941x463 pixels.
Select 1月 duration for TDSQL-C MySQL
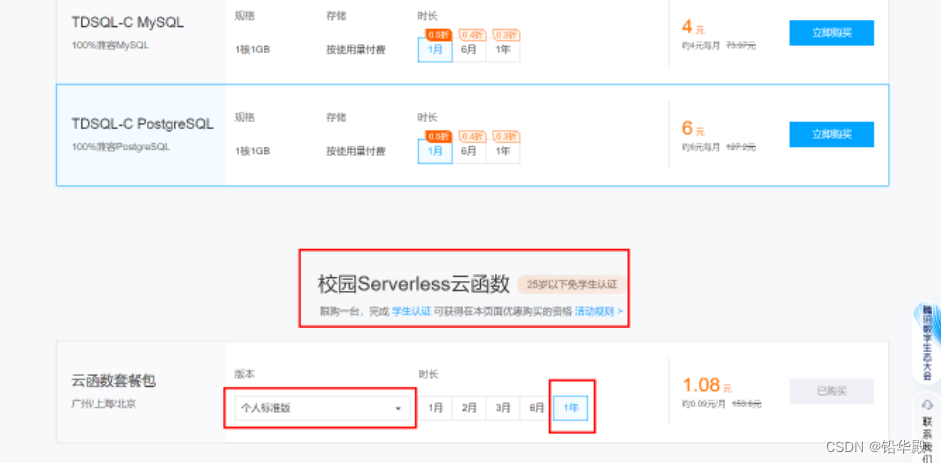[435, 50]
